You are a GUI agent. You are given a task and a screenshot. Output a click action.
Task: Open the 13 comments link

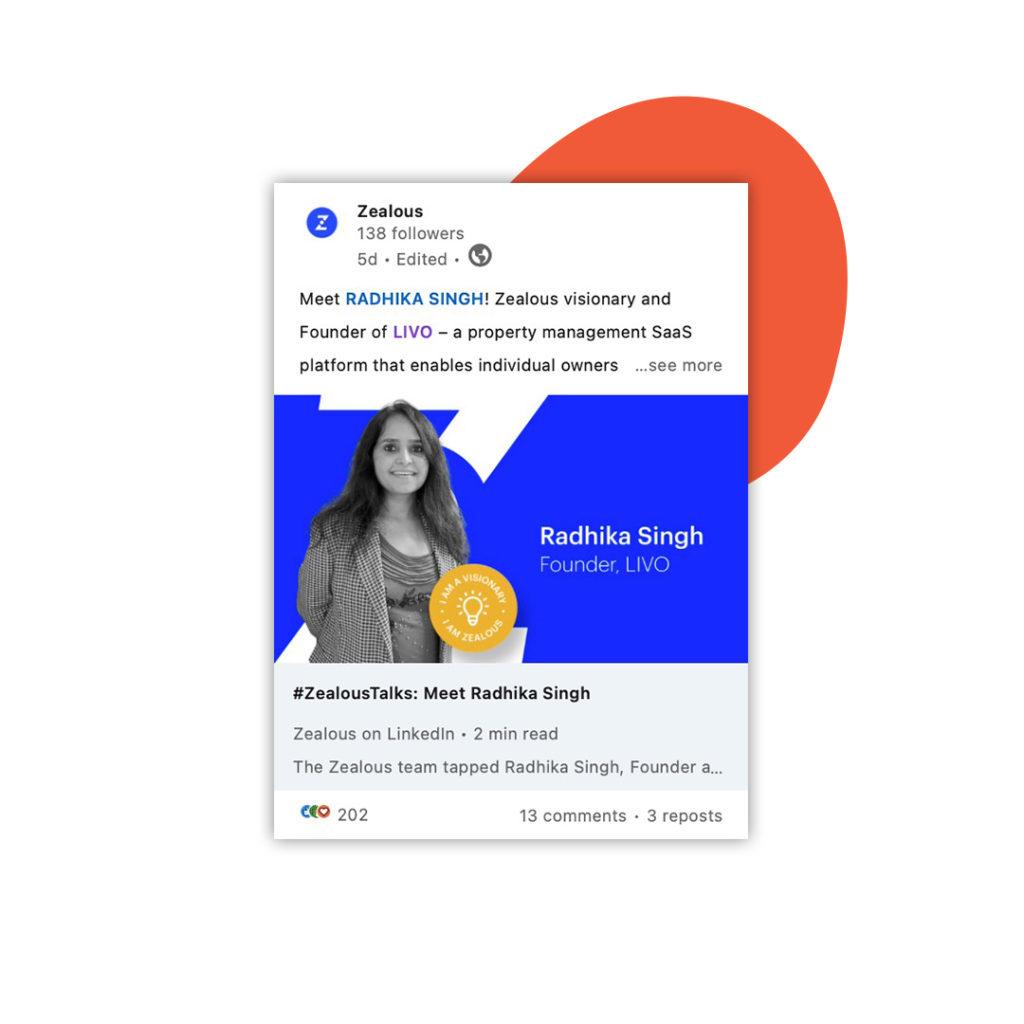573,816
